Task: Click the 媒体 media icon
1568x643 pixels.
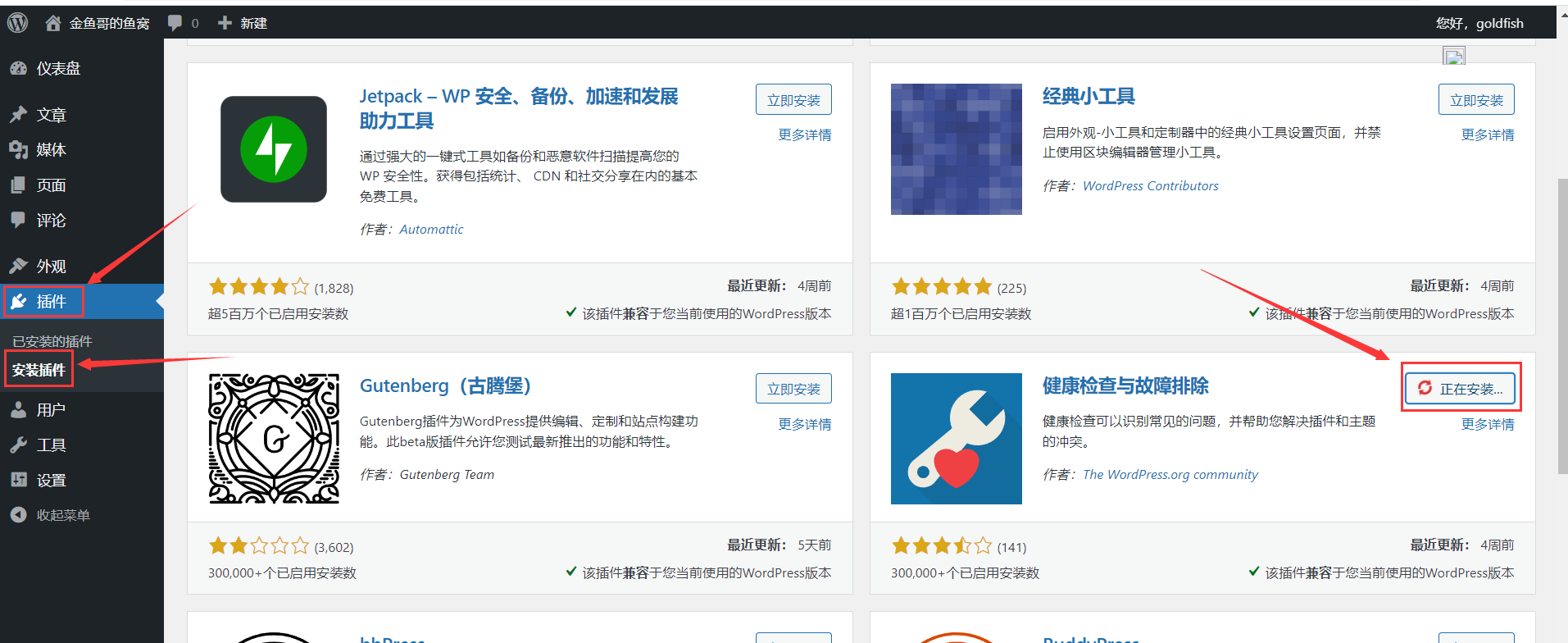Action: pyautogui.click(x=19, y=150)
